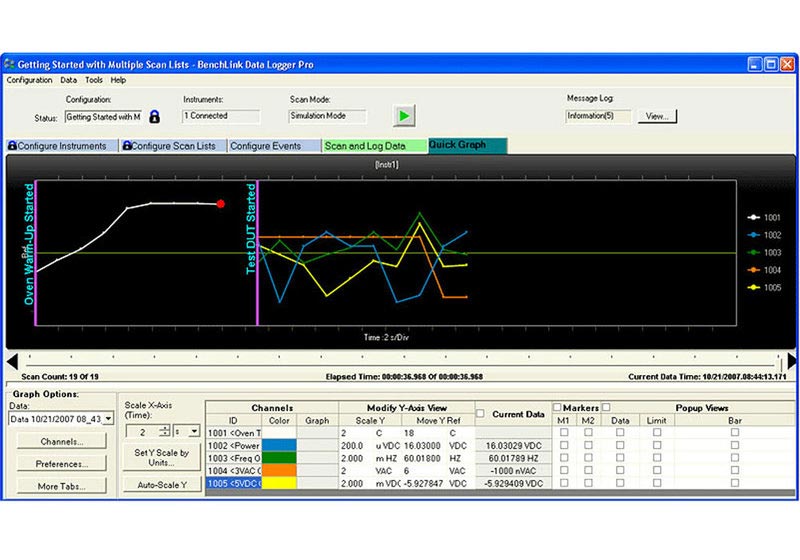800x560 pixels.
Task: Click the Auto-Scale Y button
Action: (x=162, y=485)
